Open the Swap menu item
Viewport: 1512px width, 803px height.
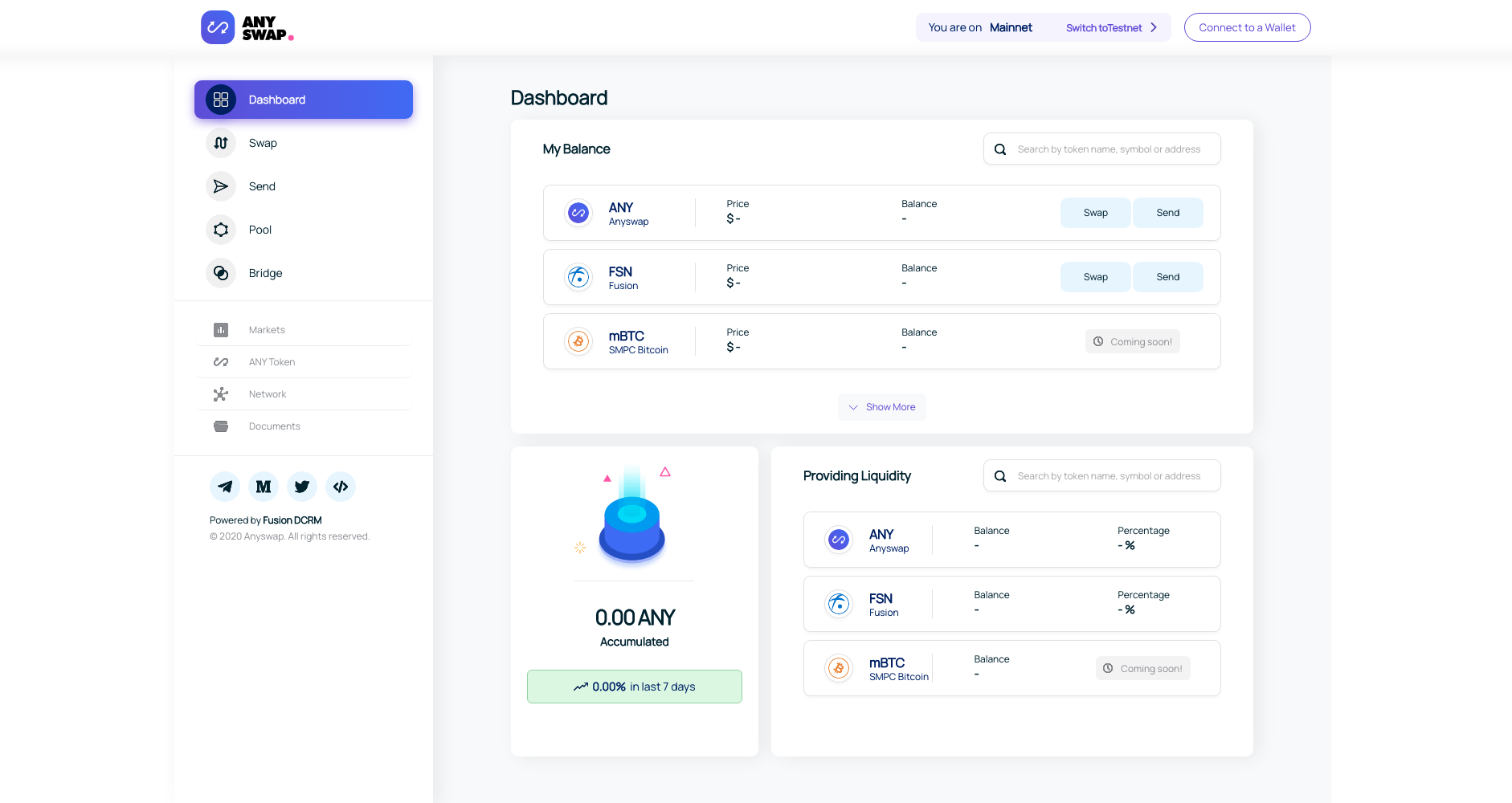tap(304, 143)
